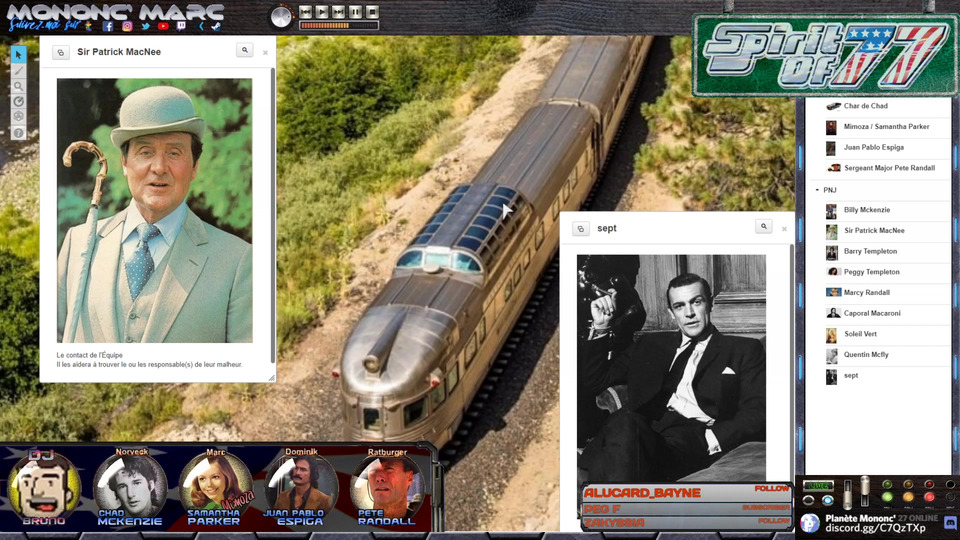Viewport: 960px width, 540px height.
Task: Toggle the bright green lit button
Action: pos(887,497)
